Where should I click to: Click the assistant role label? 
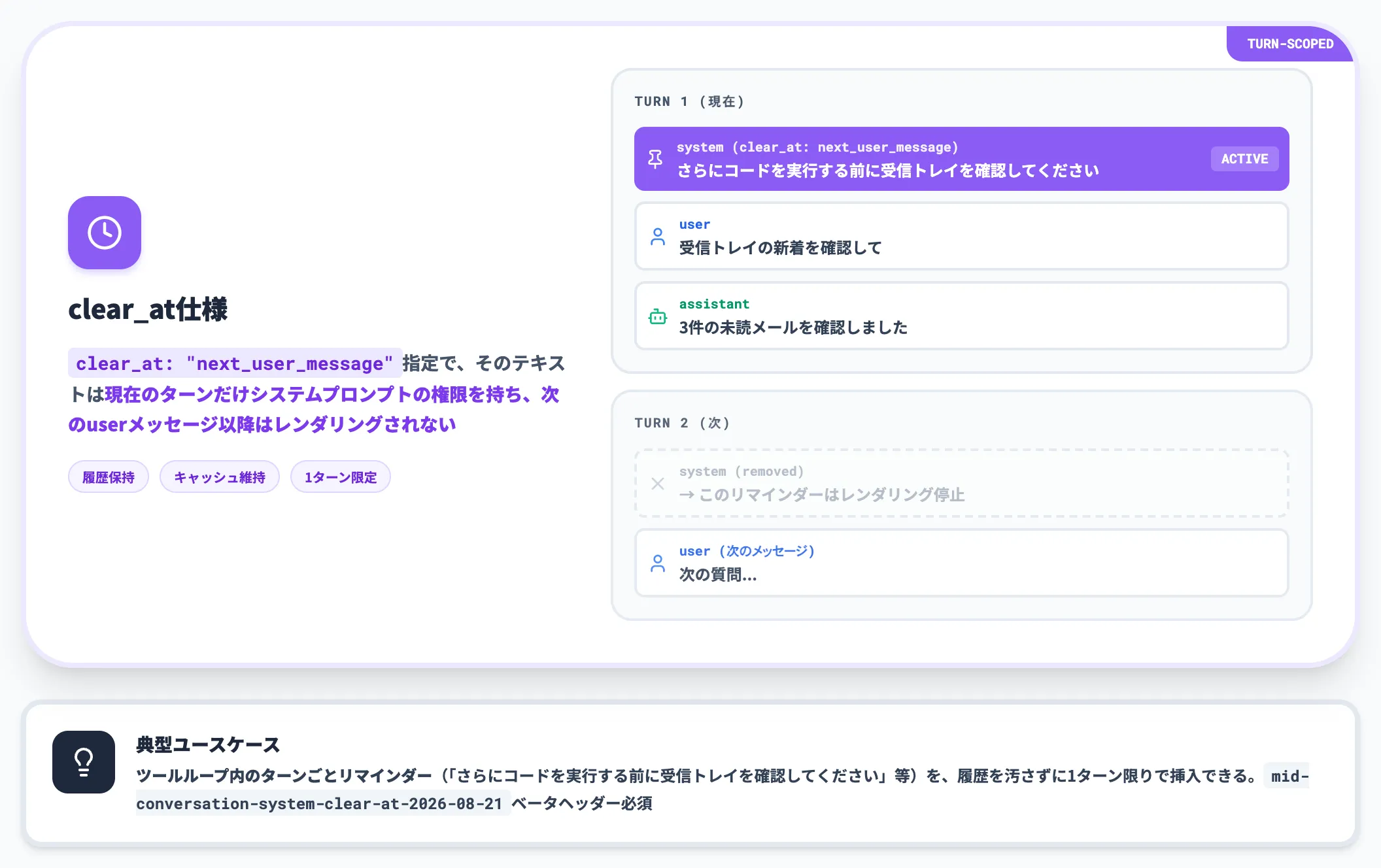click(714, 304)
